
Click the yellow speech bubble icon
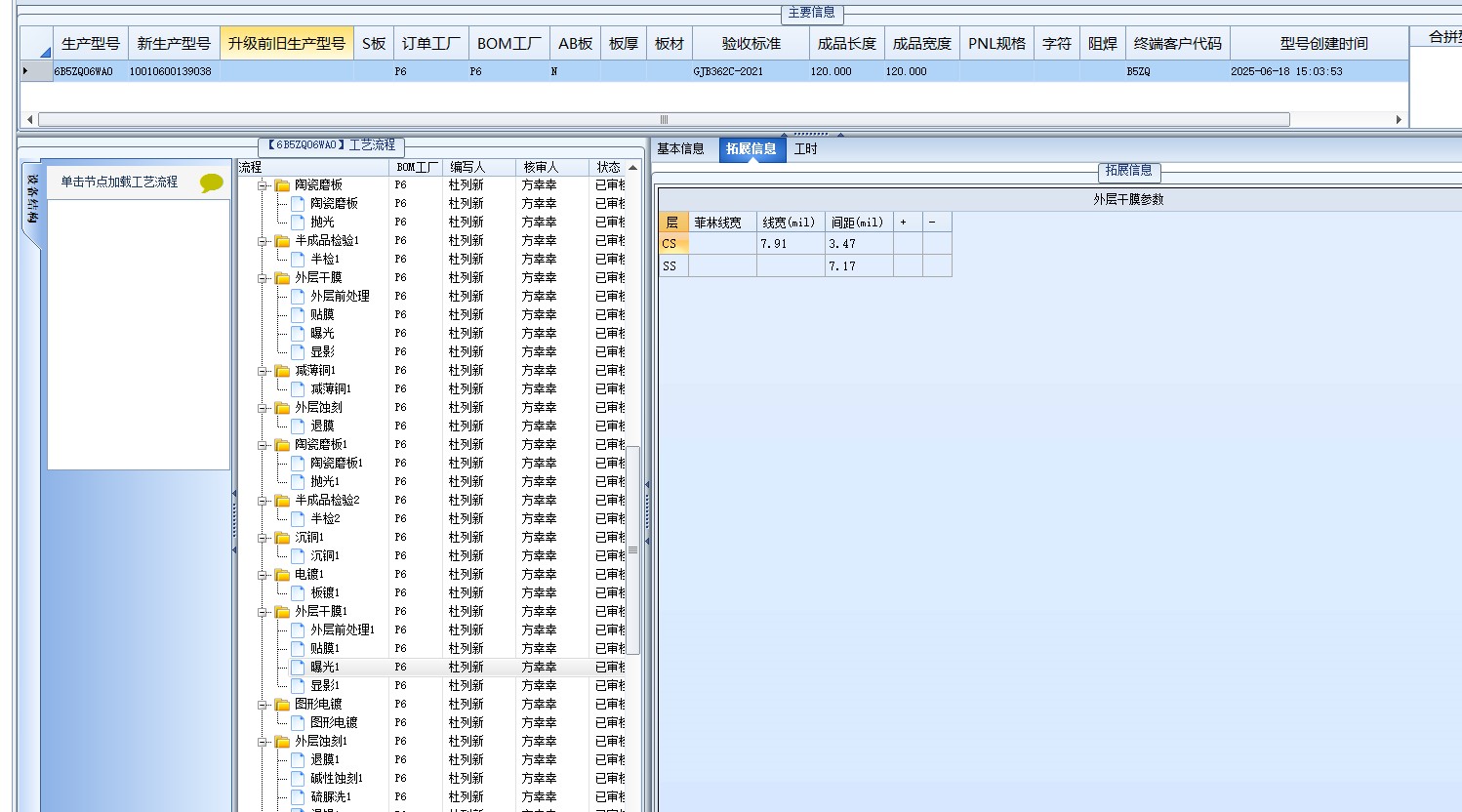click(x=211, y=183)
